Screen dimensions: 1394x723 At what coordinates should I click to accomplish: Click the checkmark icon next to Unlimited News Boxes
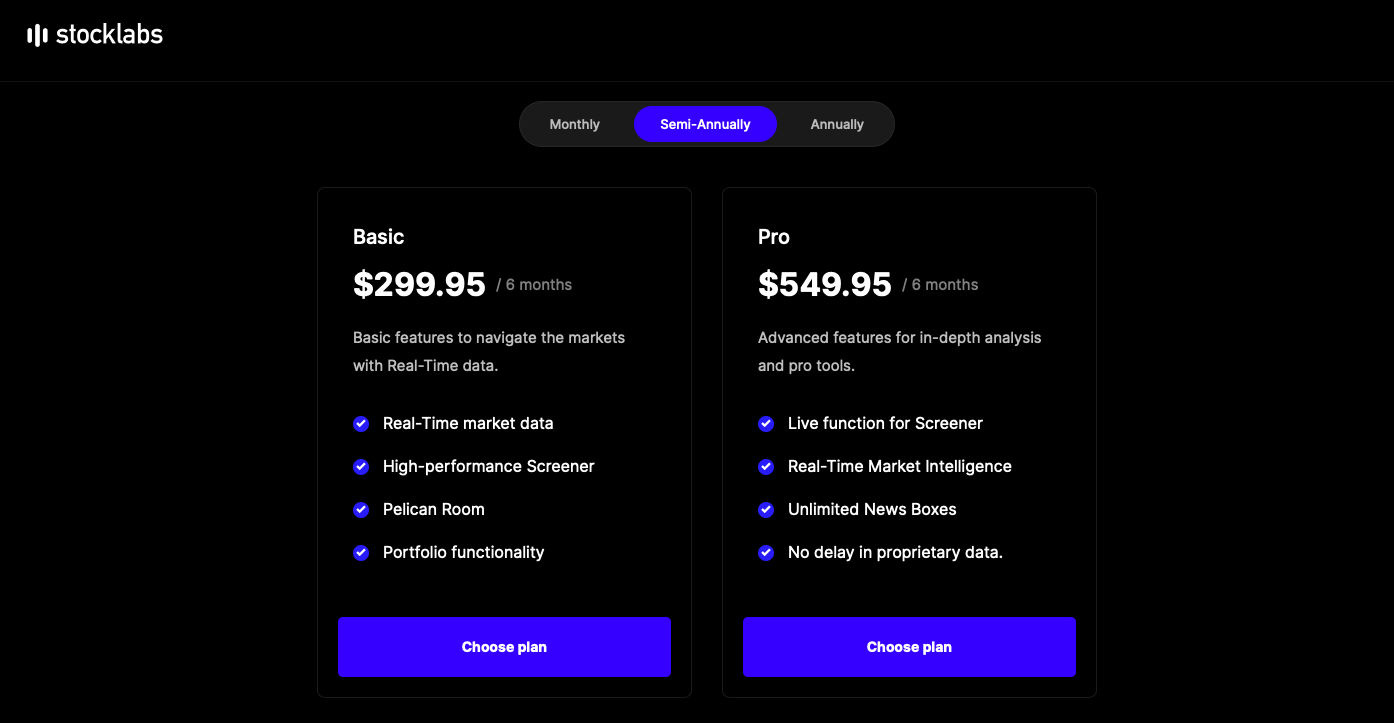pyautogui.click(x=766, y=510)
